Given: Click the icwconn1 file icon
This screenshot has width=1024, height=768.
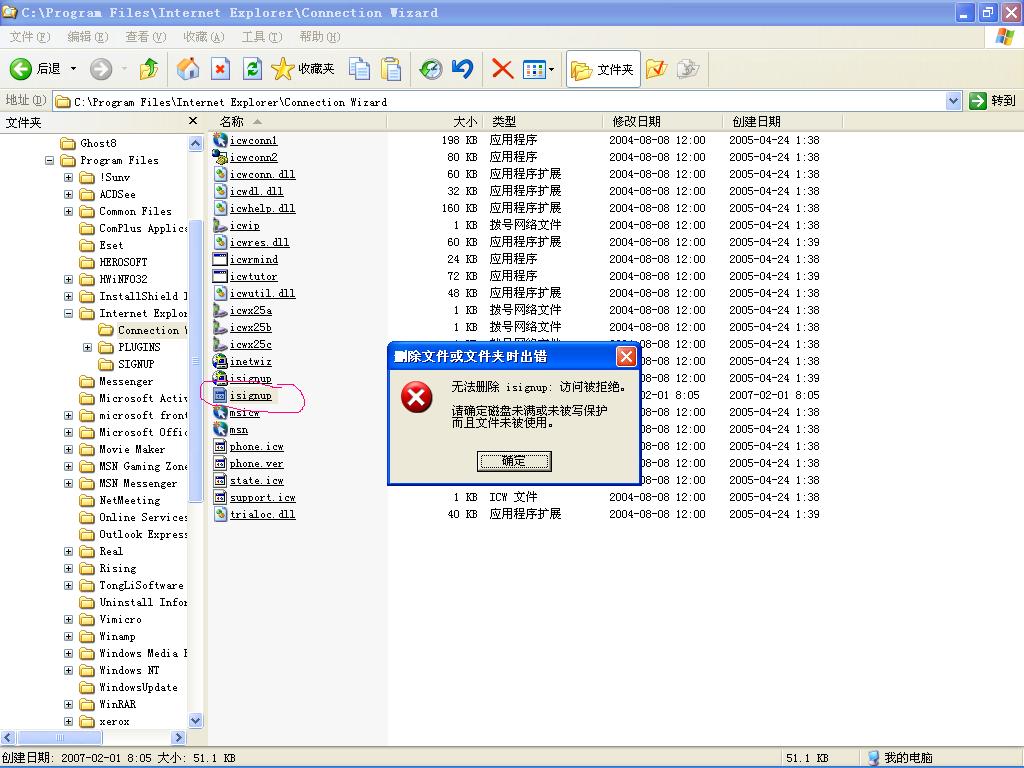Looking at the screenshot, I should click(x=220, y=140).
